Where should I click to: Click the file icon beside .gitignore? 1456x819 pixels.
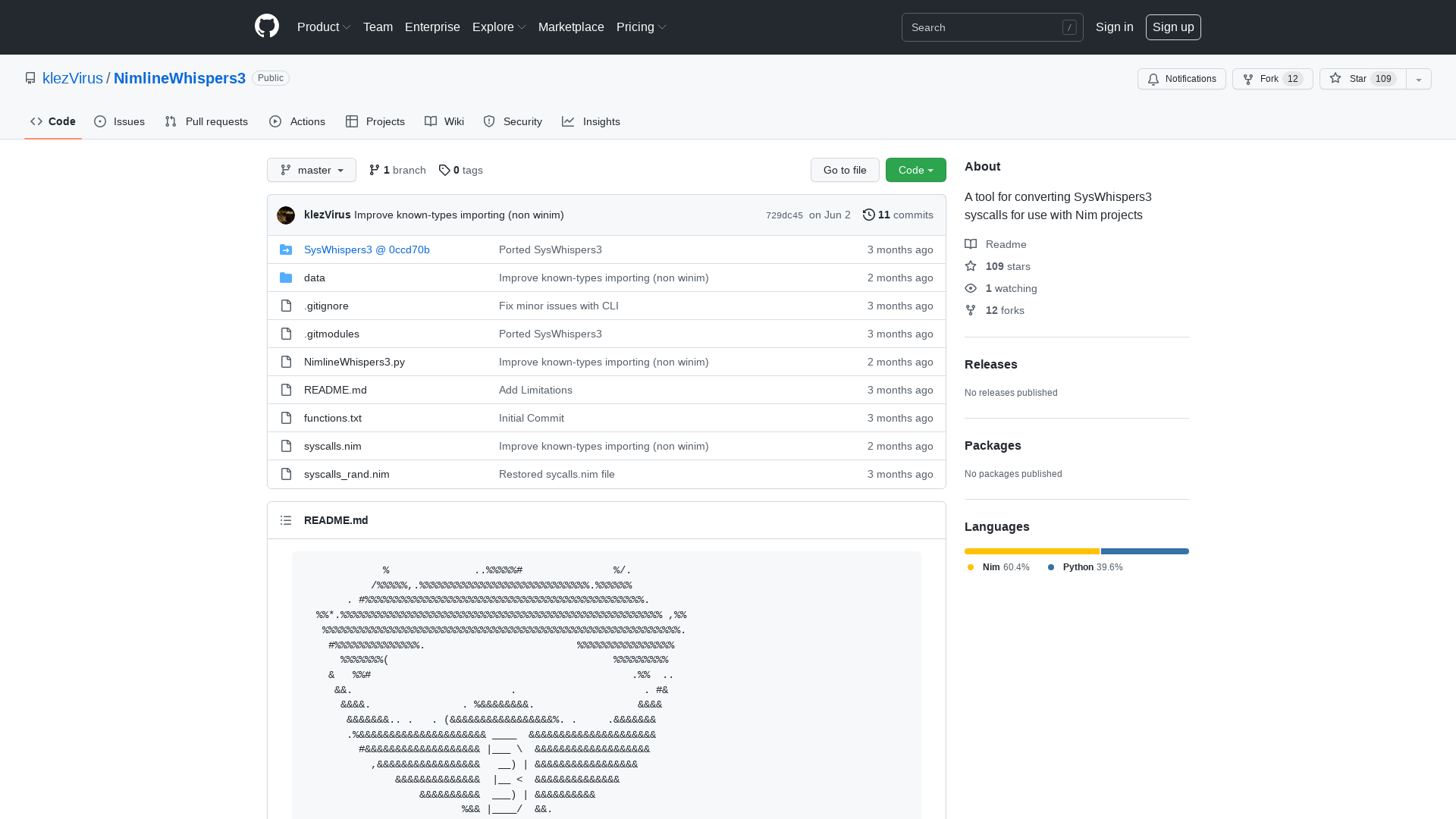(286, 306)
